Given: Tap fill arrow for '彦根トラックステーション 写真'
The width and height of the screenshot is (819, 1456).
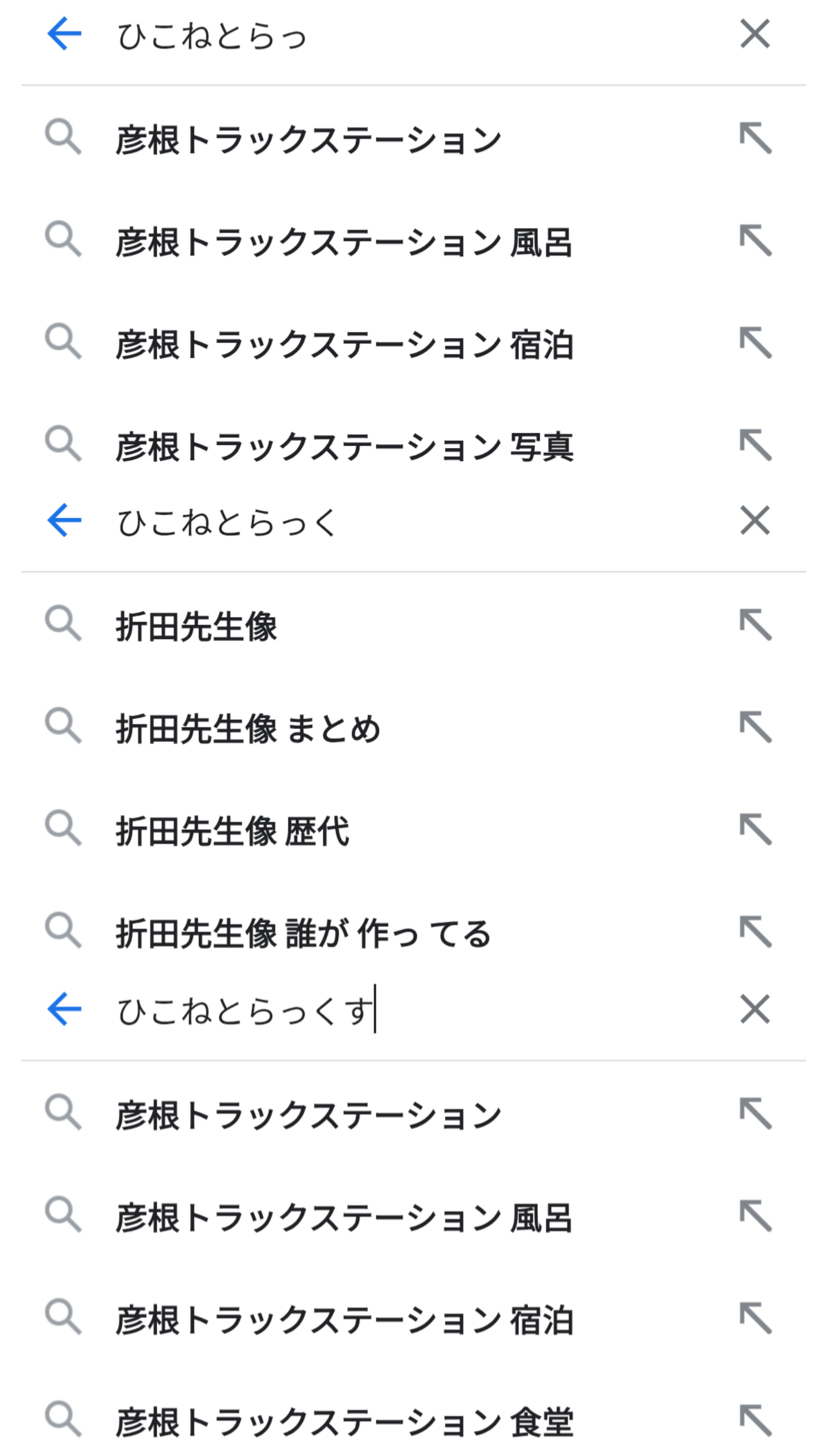Looking at the screenshot, I should (755, 446).
